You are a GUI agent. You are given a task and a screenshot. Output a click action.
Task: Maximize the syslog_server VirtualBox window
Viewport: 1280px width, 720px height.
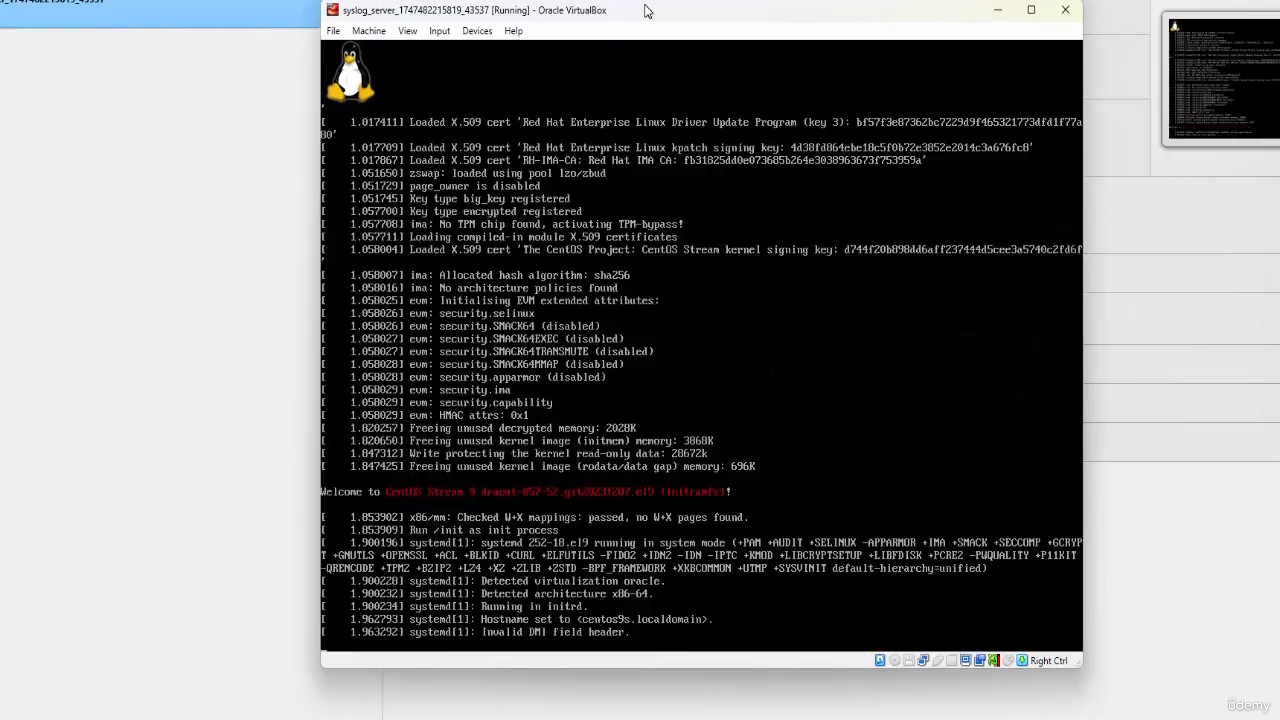click(1031, 10)
